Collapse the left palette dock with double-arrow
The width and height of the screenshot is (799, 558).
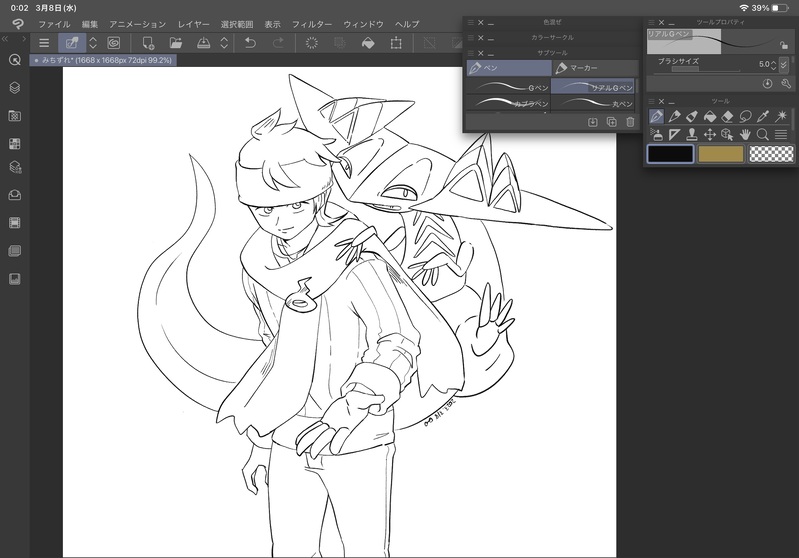[x=5, y=39]
